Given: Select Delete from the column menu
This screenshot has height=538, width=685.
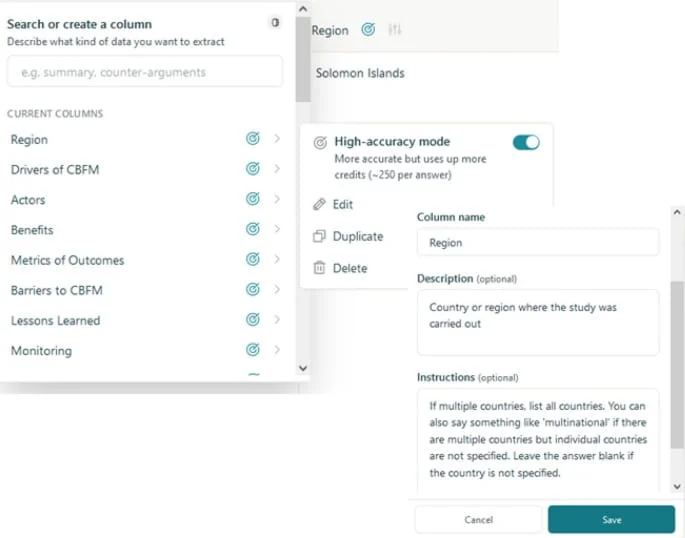Looking at the screenshot, I should [x=349, y=268].
